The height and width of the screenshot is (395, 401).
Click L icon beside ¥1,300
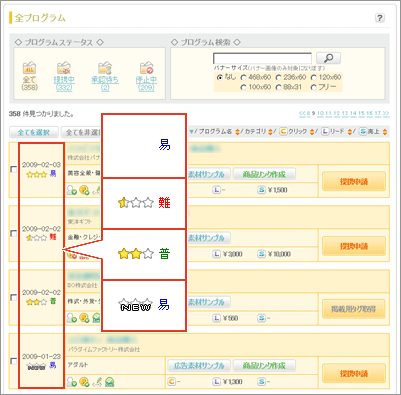point(217,381)
